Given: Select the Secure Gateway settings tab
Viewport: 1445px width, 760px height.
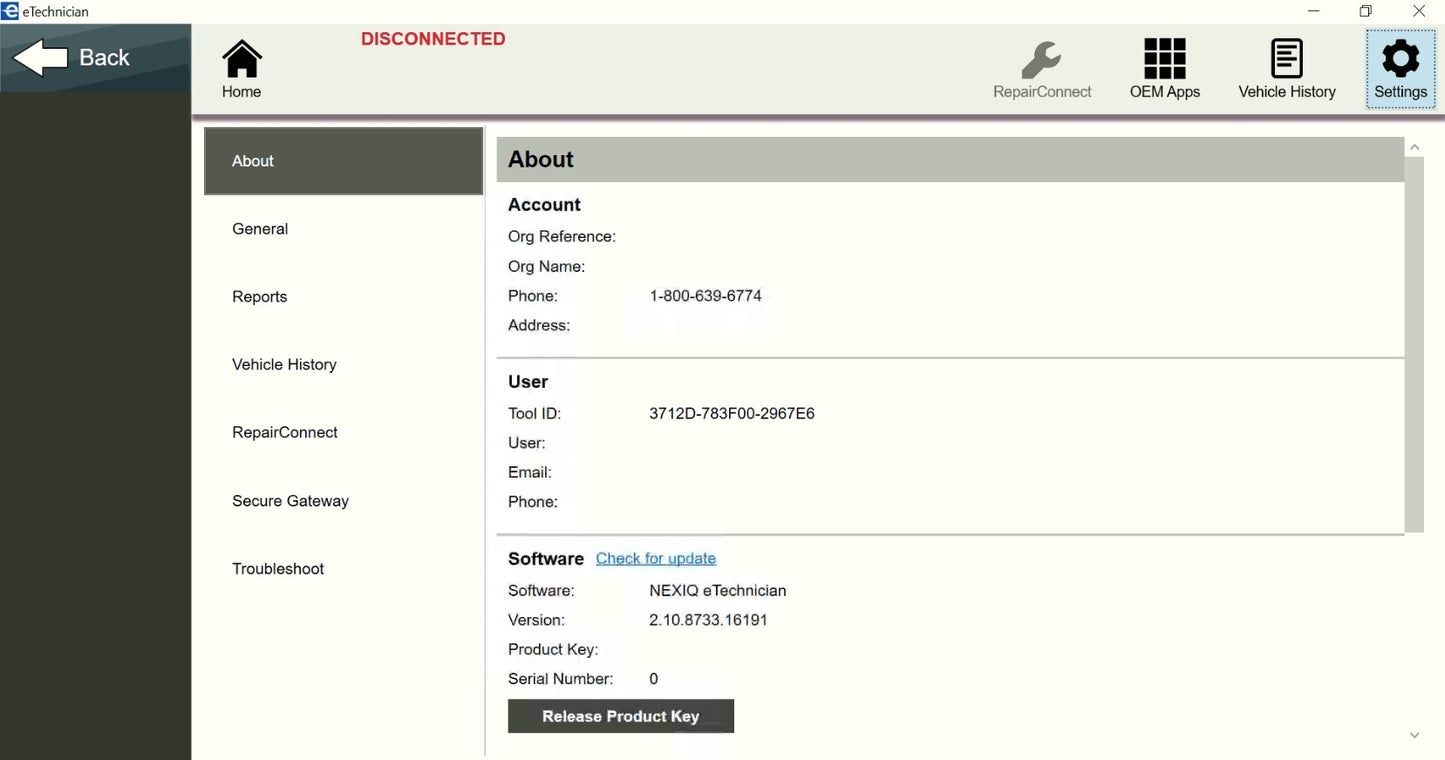Looking at the screenshot, I should point(344,501).
